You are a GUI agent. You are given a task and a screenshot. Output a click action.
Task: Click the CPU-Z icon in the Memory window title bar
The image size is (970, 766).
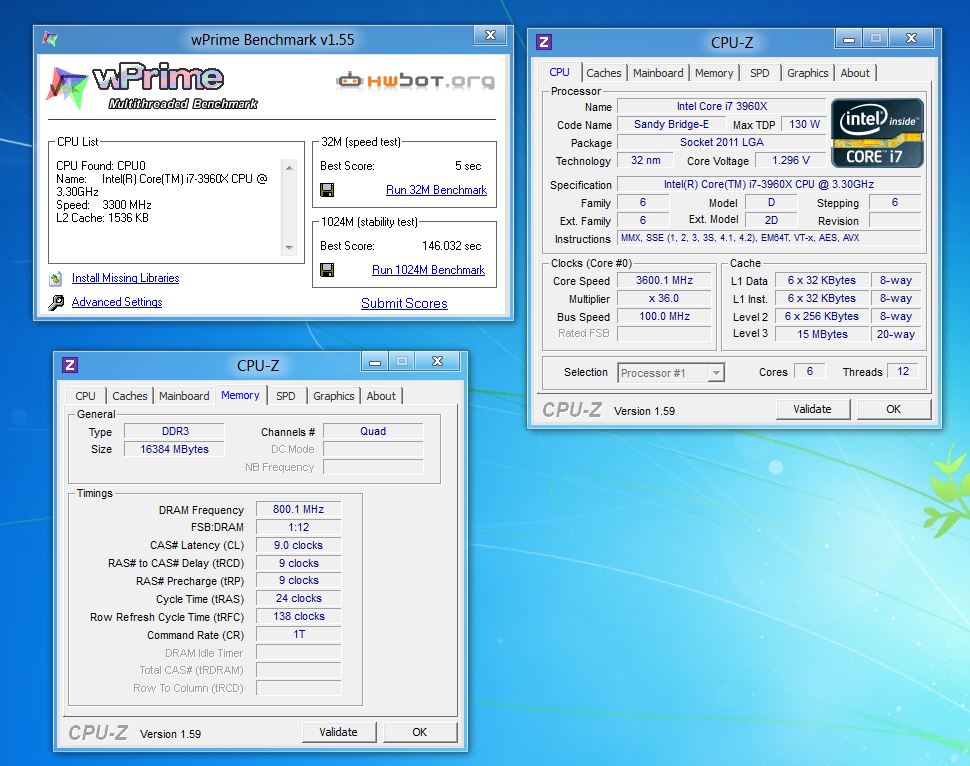pyautogui.click(x=70, y=366)
